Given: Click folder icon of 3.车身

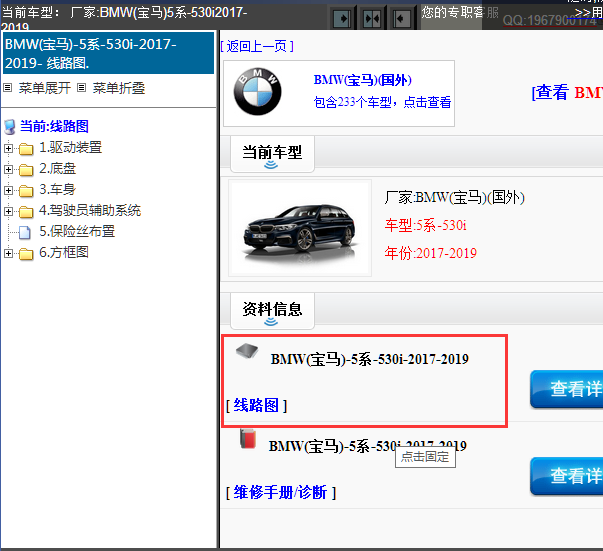Looking at the screenshot, I should tap(26, 190).
